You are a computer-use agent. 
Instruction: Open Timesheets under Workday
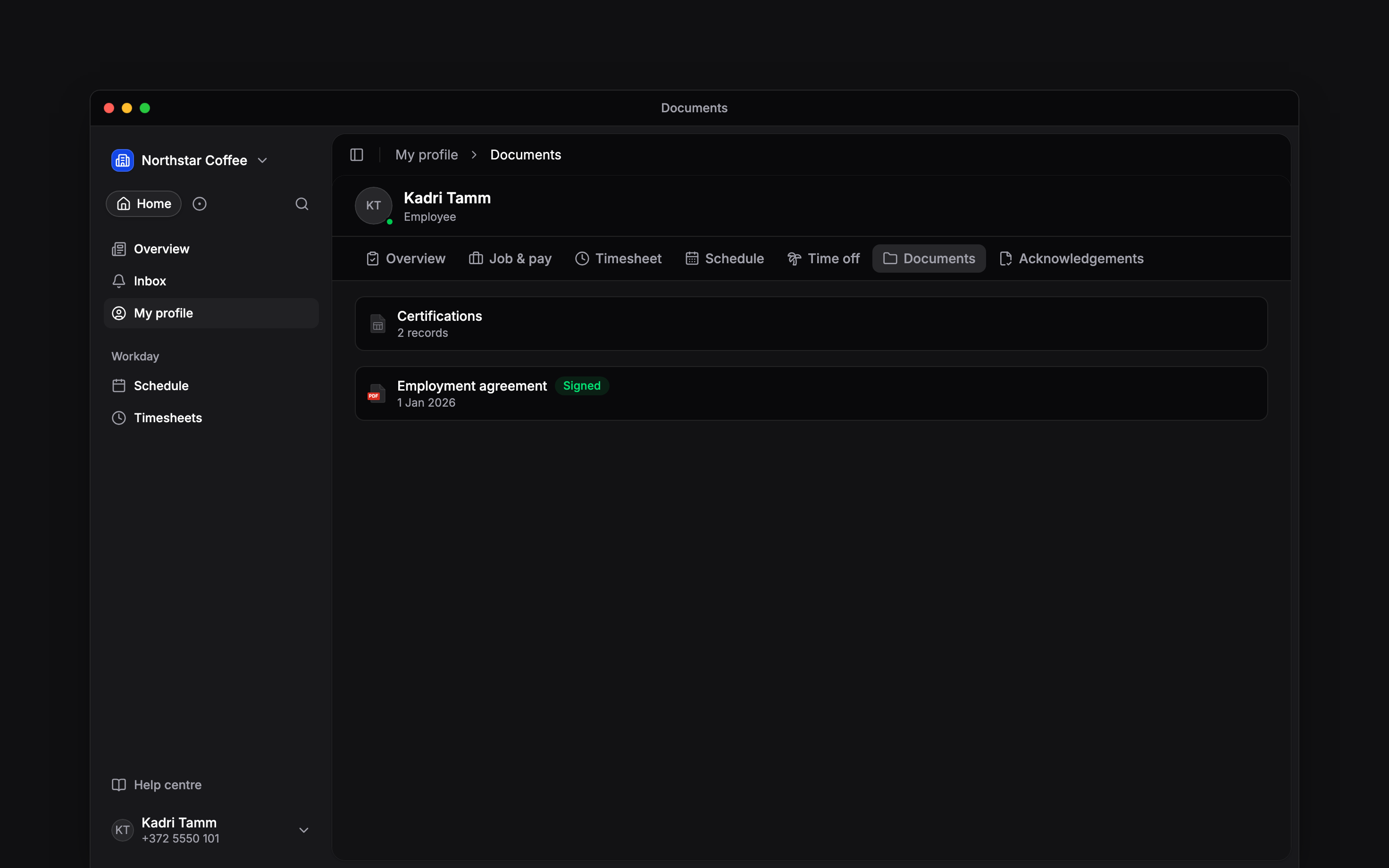(210, 418)
